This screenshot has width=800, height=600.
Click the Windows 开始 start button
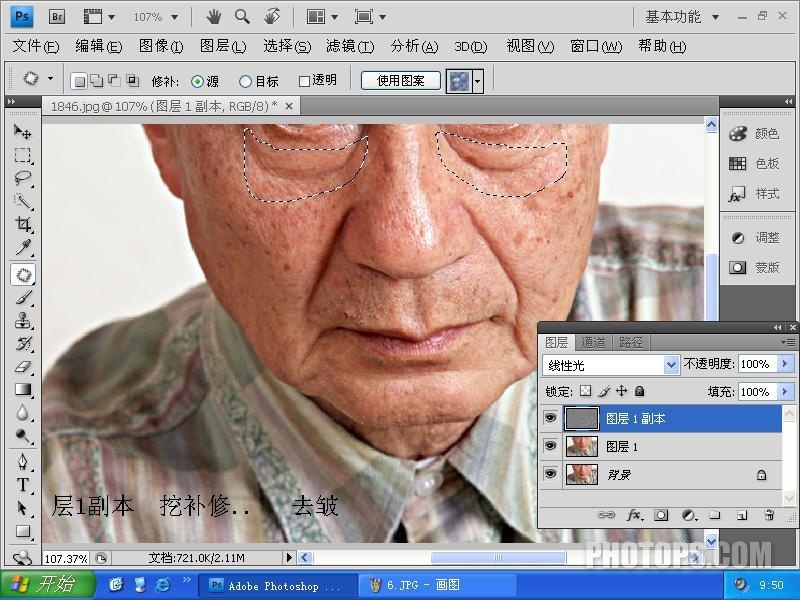[47, 585]
